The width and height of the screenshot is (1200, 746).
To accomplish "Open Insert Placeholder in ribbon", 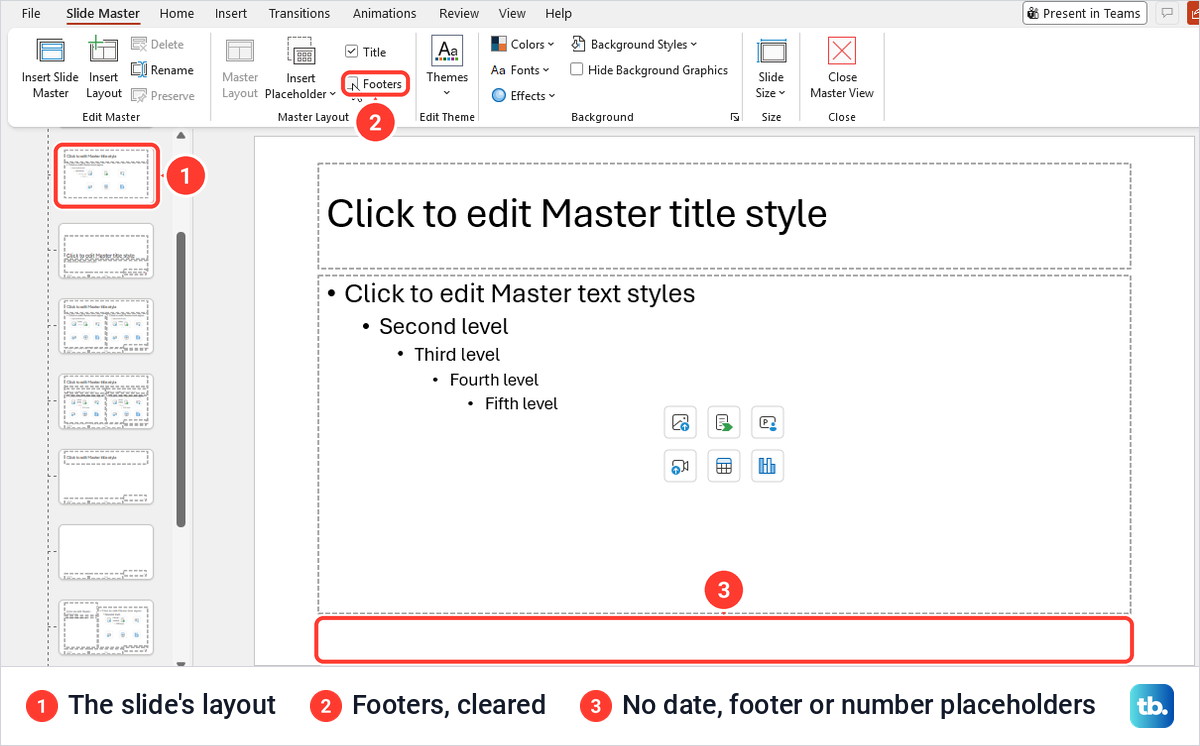I will 301,68.
